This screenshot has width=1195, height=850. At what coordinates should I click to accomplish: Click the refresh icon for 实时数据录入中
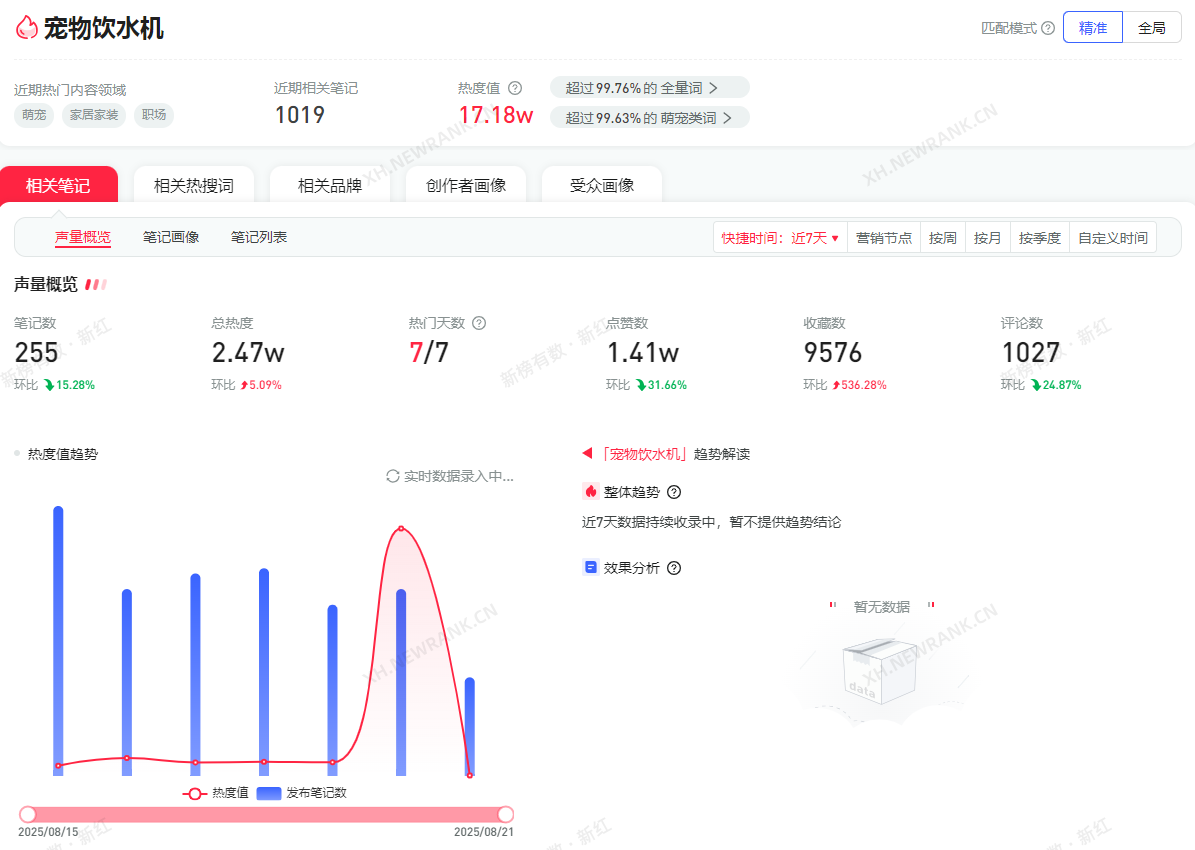point(393,476)
